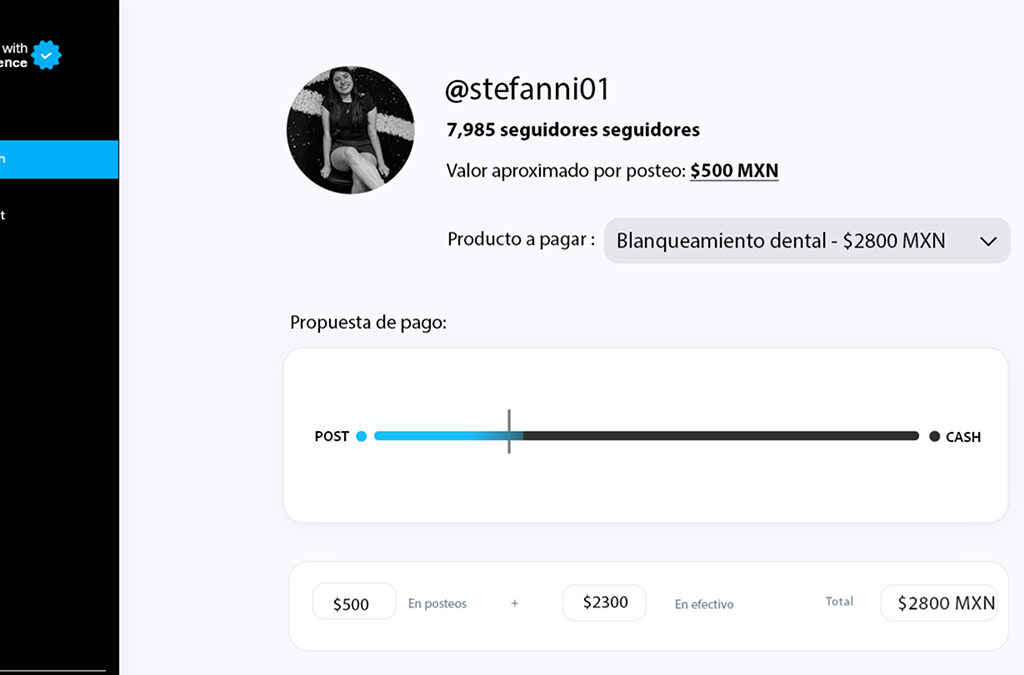
Task: Click the @stefanni01 username
Action: point(529,89)
